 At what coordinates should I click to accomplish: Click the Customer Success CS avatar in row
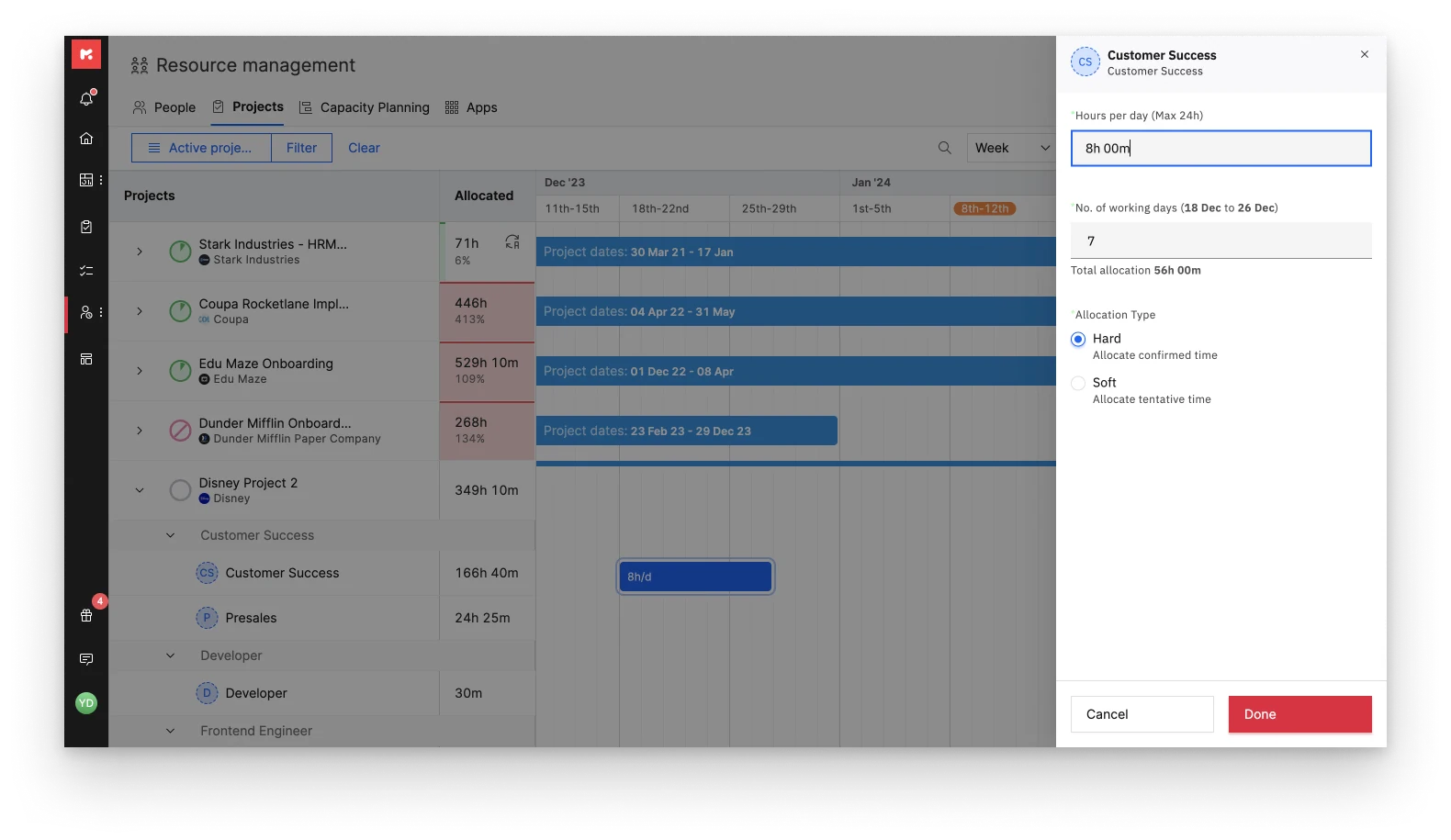point(207,573)
